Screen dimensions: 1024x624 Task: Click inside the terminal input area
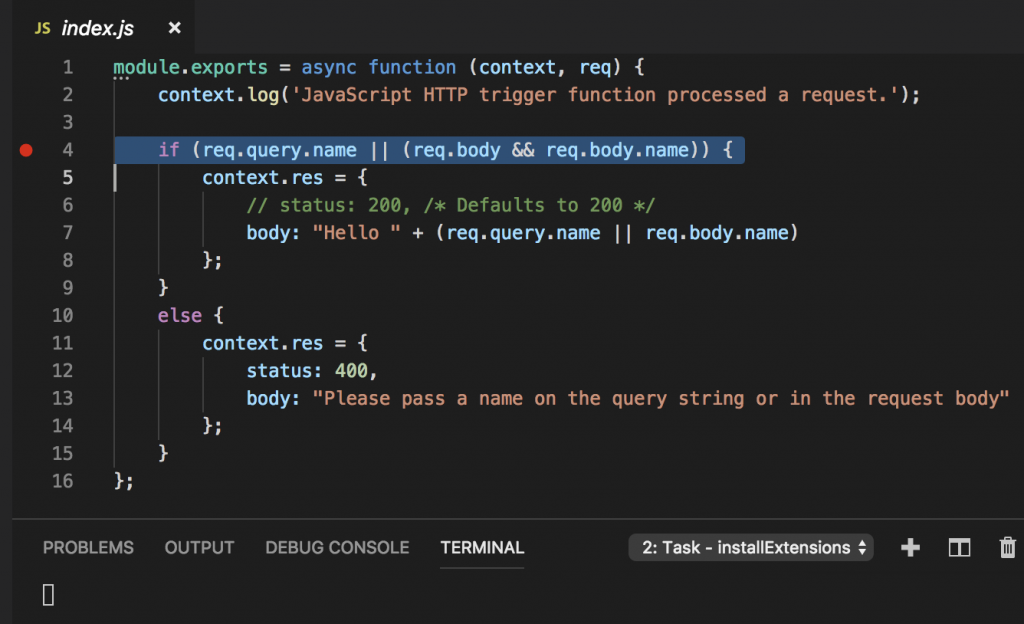pos(200,593)
